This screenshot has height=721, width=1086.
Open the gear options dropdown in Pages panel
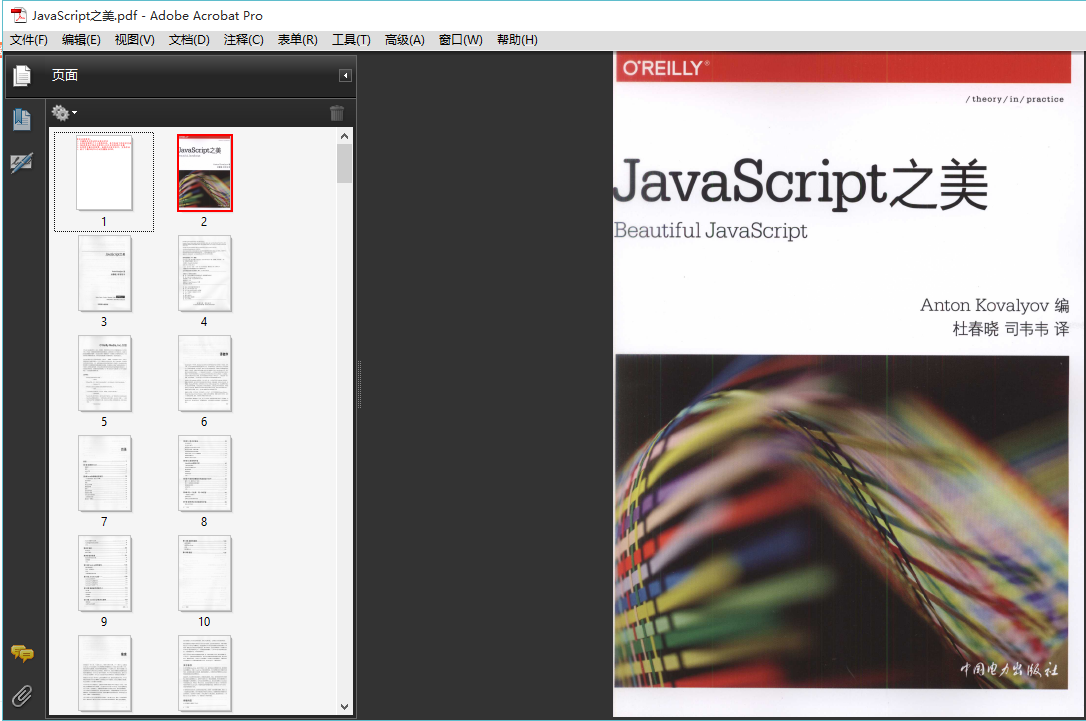coord(64,112)
